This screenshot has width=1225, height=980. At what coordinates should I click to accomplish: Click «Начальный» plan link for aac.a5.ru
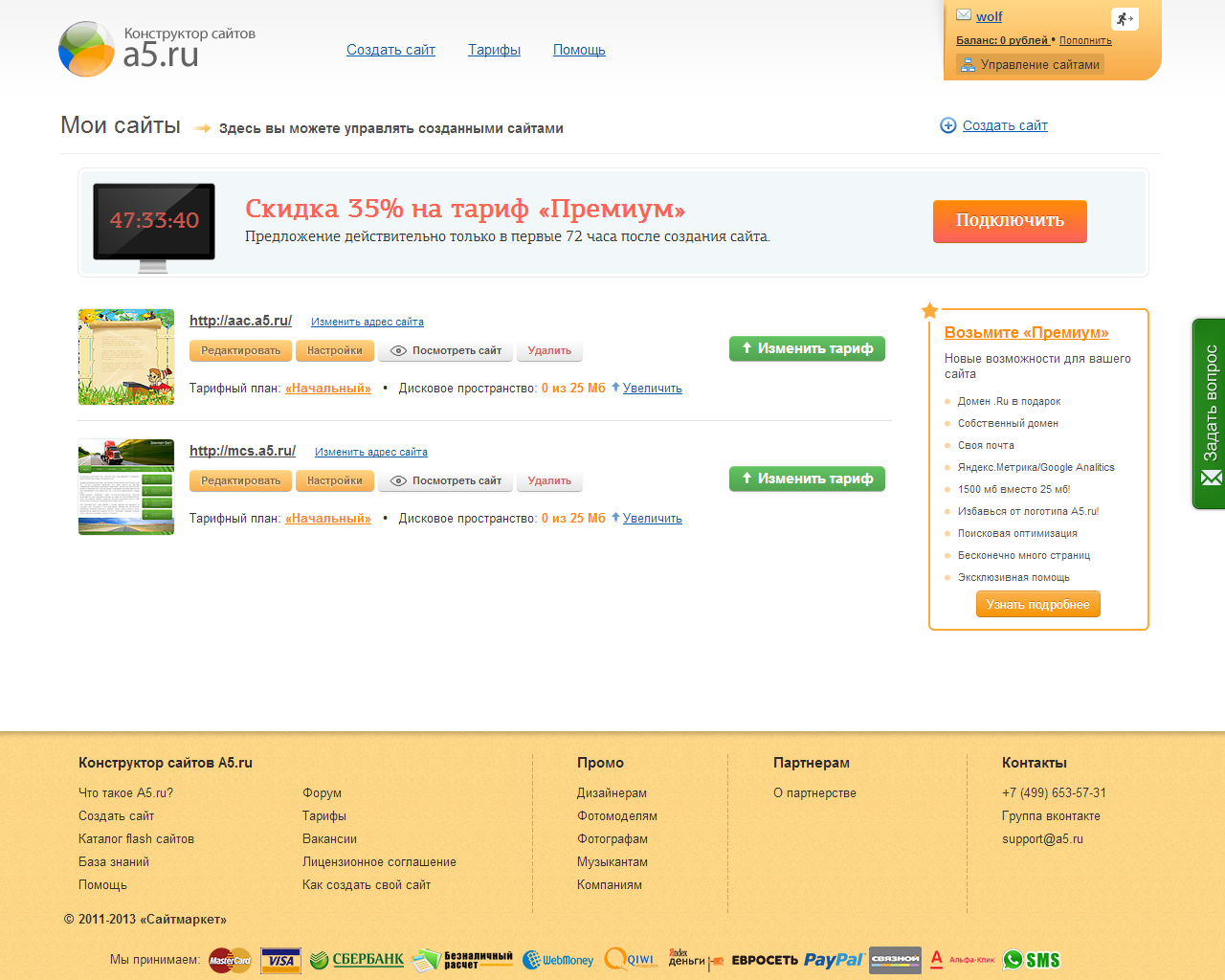pyautogui.click(x=328, y=389)
